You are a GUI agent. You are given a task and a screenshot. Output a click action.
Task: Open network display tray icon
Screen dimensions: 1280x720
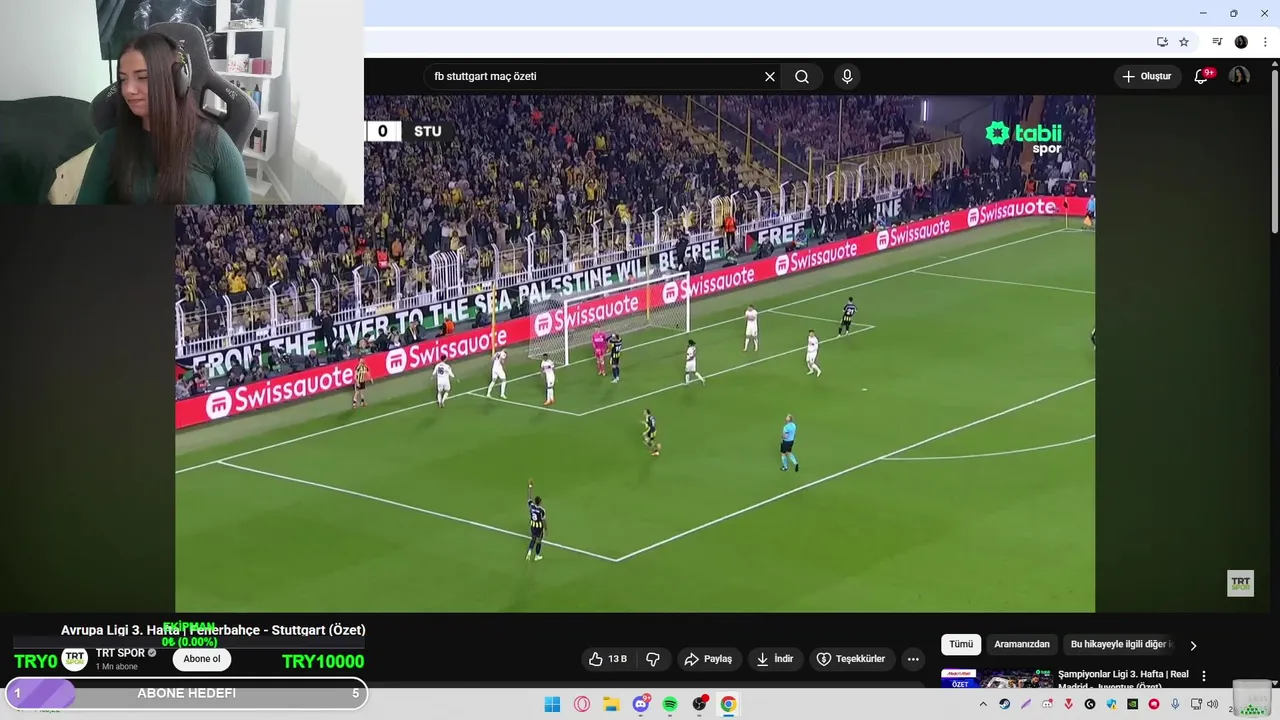click(1196, 704)
